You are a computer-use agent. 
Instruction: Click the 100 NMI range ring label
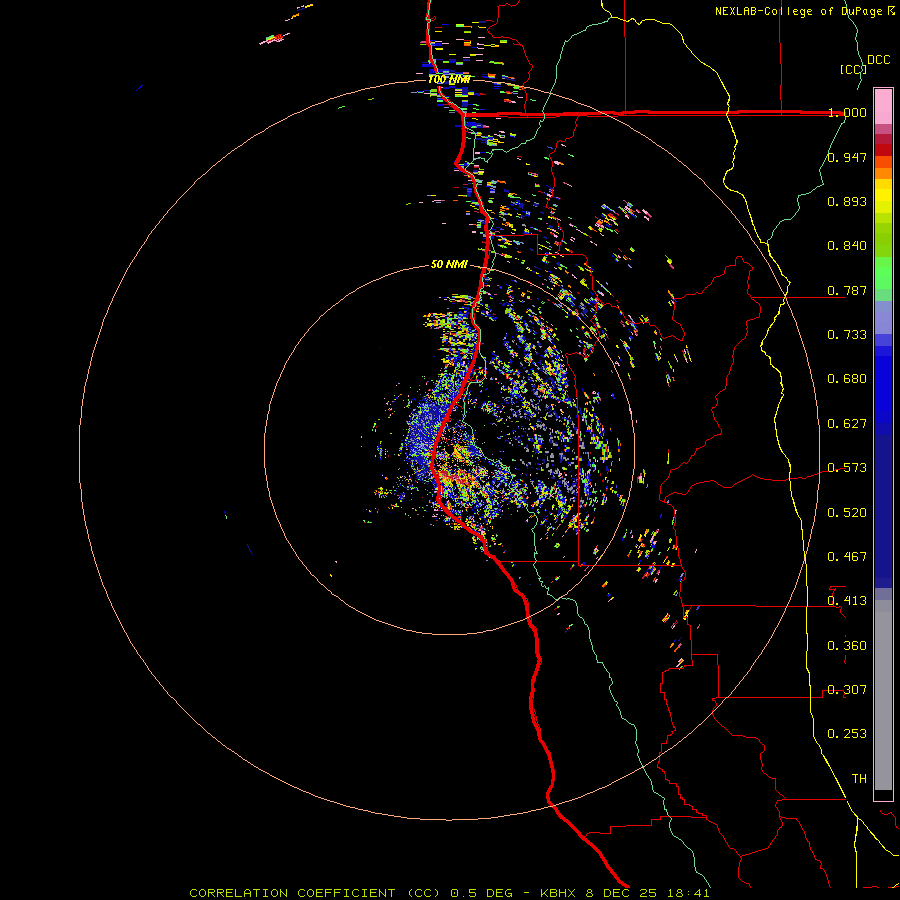pos(449,79)
